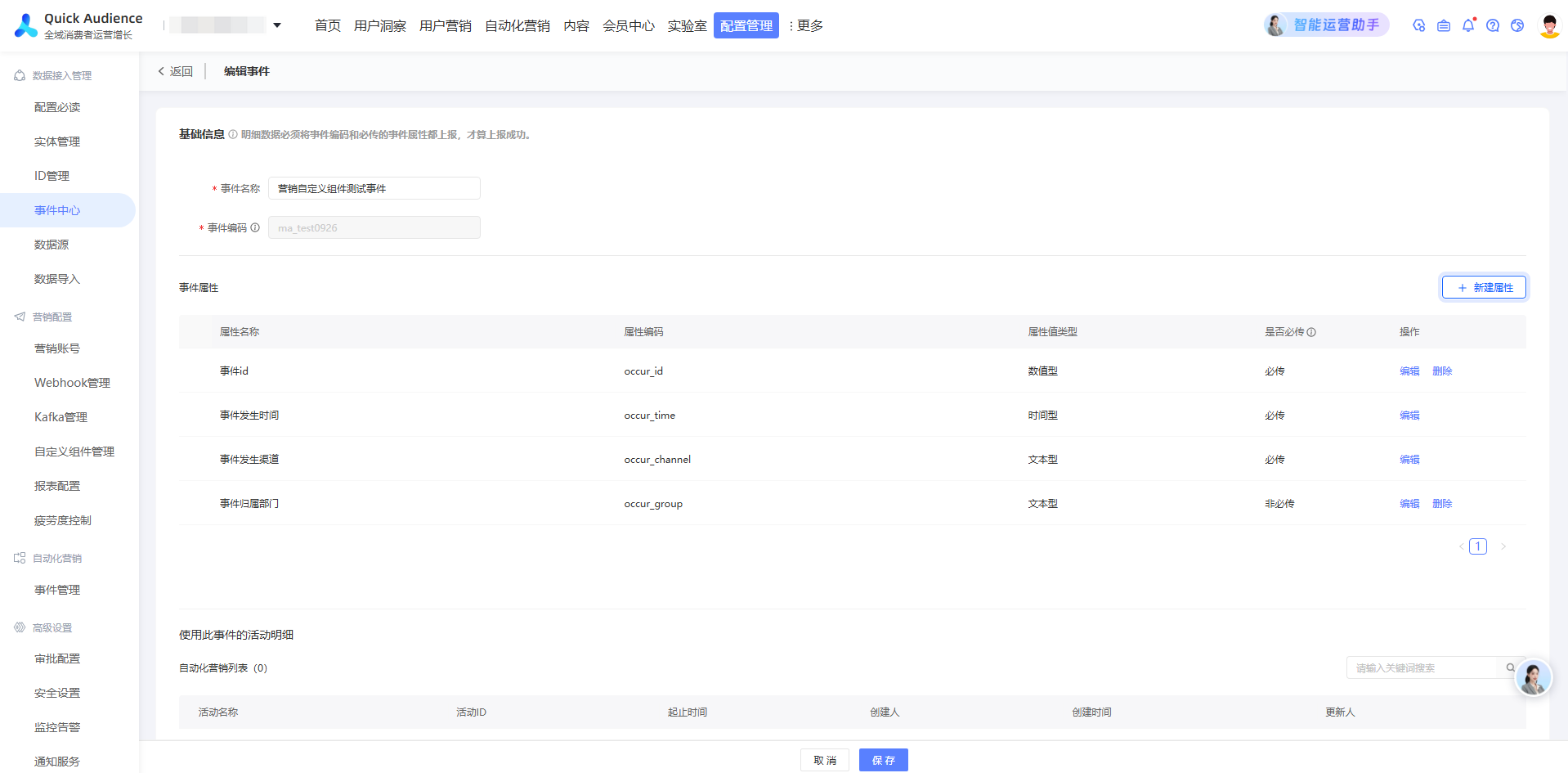Click the info icon beside 是否必传
Viewport: 1568px width, 773px height.
click(1311, 332)
